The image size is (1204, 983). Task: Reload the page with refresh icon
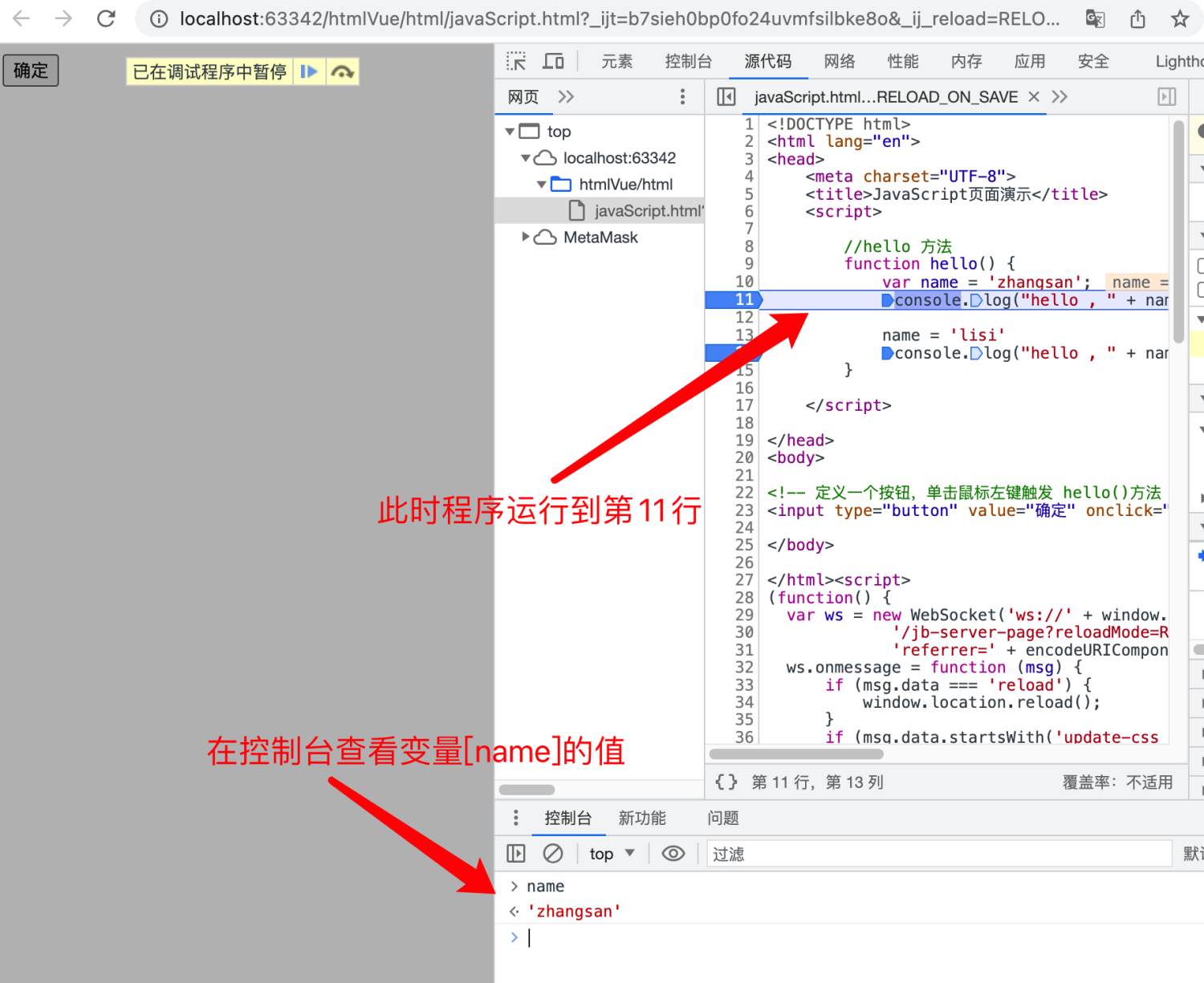pyautogui.click(x=106, y=18)
